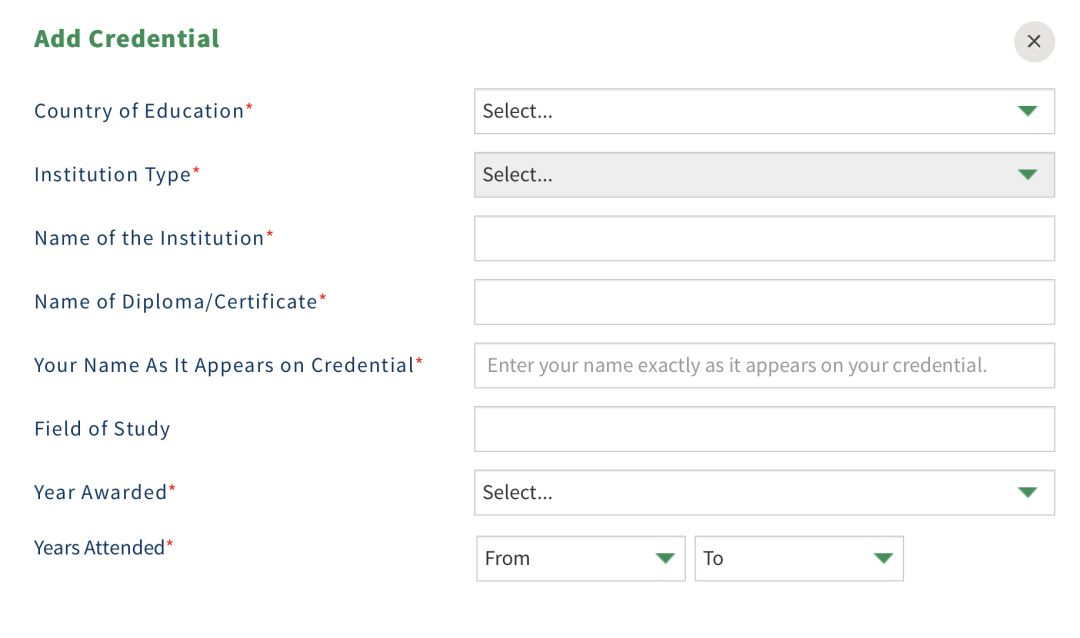Open the Year Awarded dropdown
Image resolution: width=1080 pixels, height=638 pixels.
coord(764,492)
